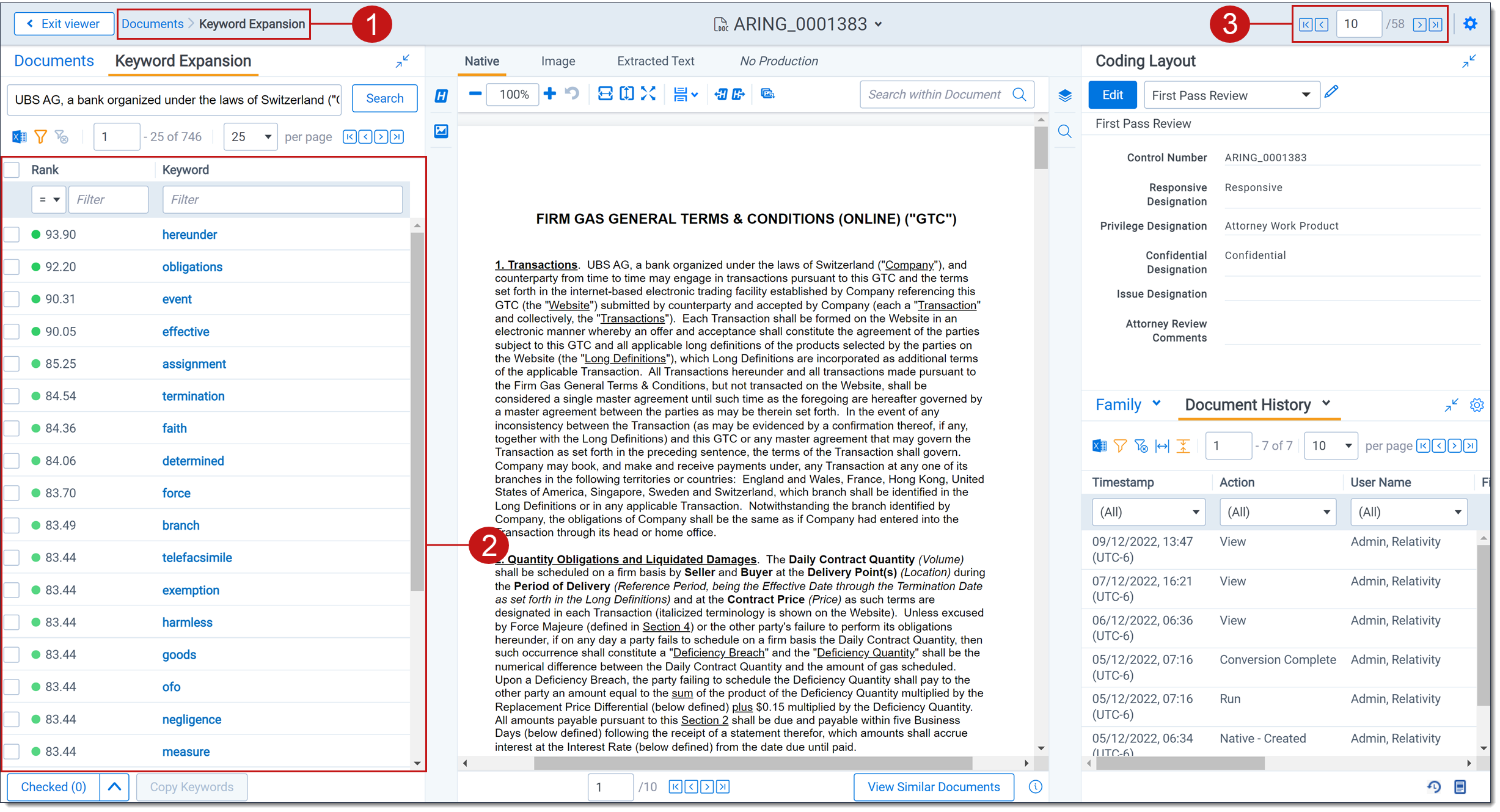Open the image thumbnail pane icon

point(441,131)
